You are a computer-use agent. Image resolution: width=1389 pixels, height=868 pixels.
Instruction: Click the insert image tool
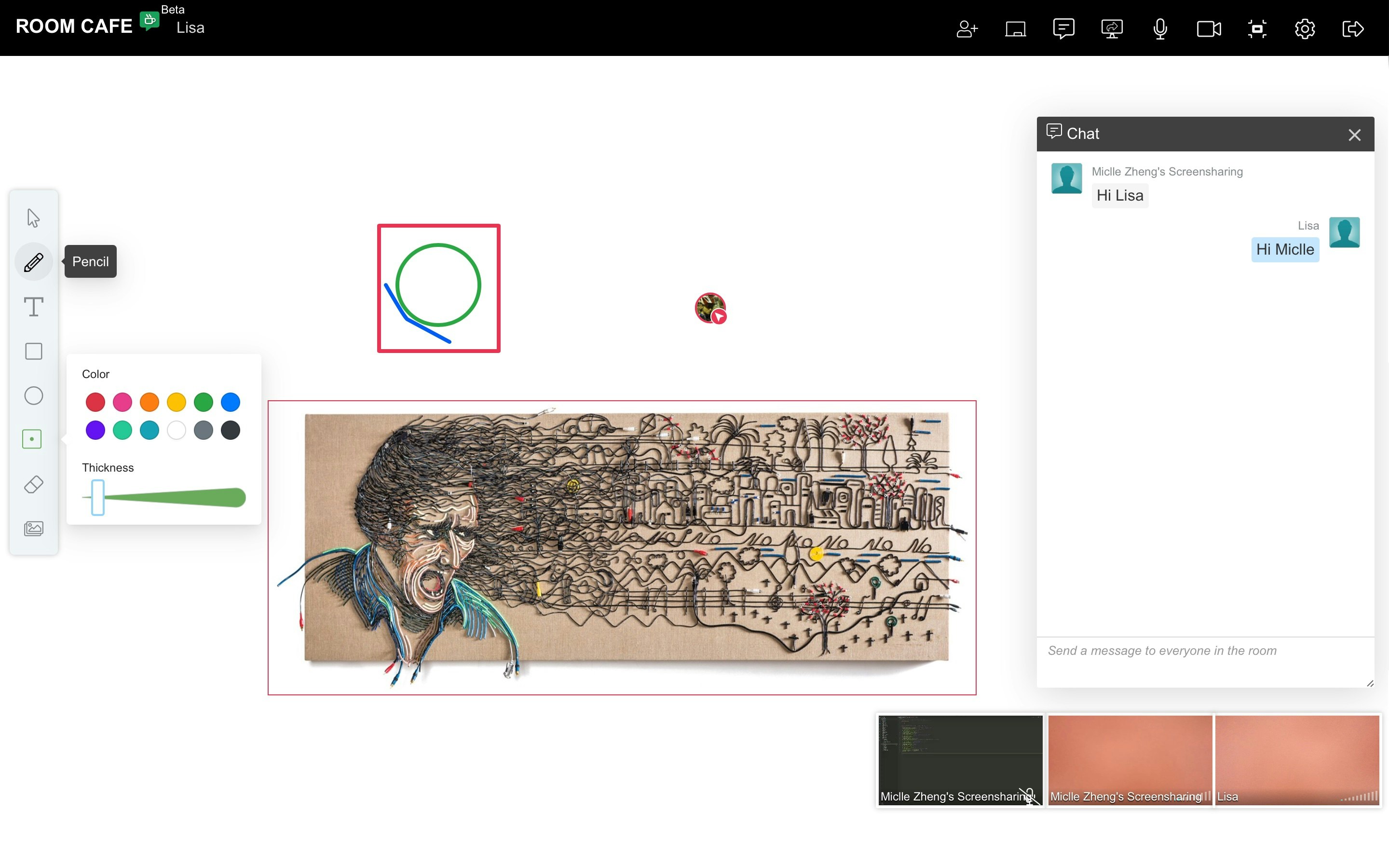click(x=33, y=529)
